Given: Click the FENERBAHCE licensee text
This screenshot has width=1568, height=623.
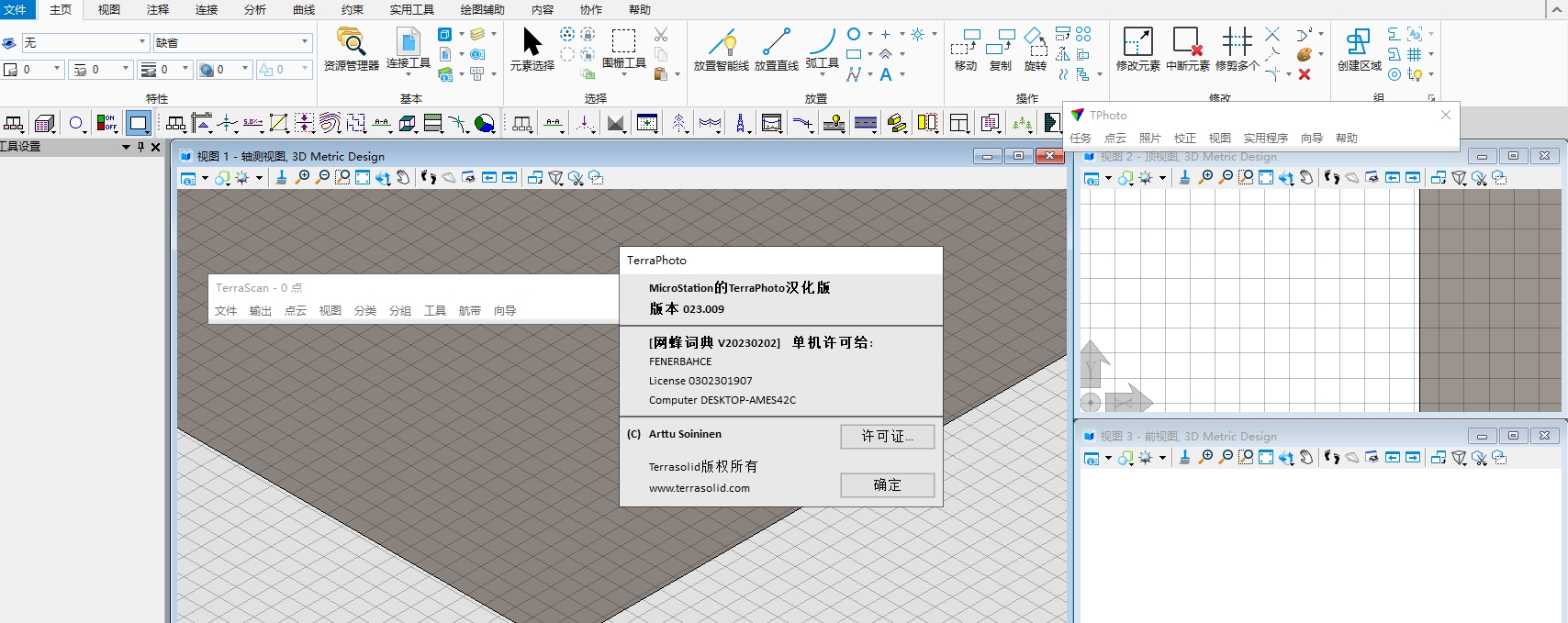Looking at the screenshot, I should (x=680, y=362).
